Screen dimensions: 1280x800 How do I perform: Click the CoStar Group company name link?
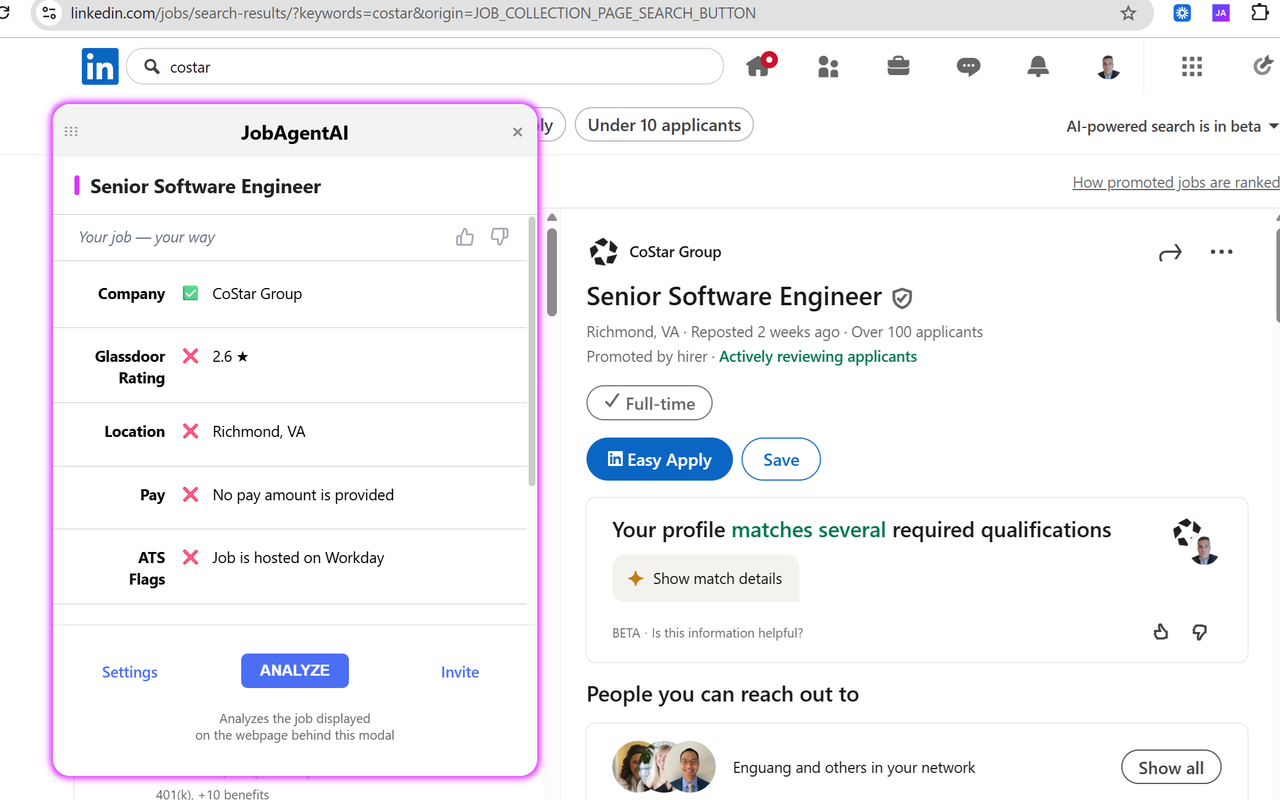tap(675, 252)
